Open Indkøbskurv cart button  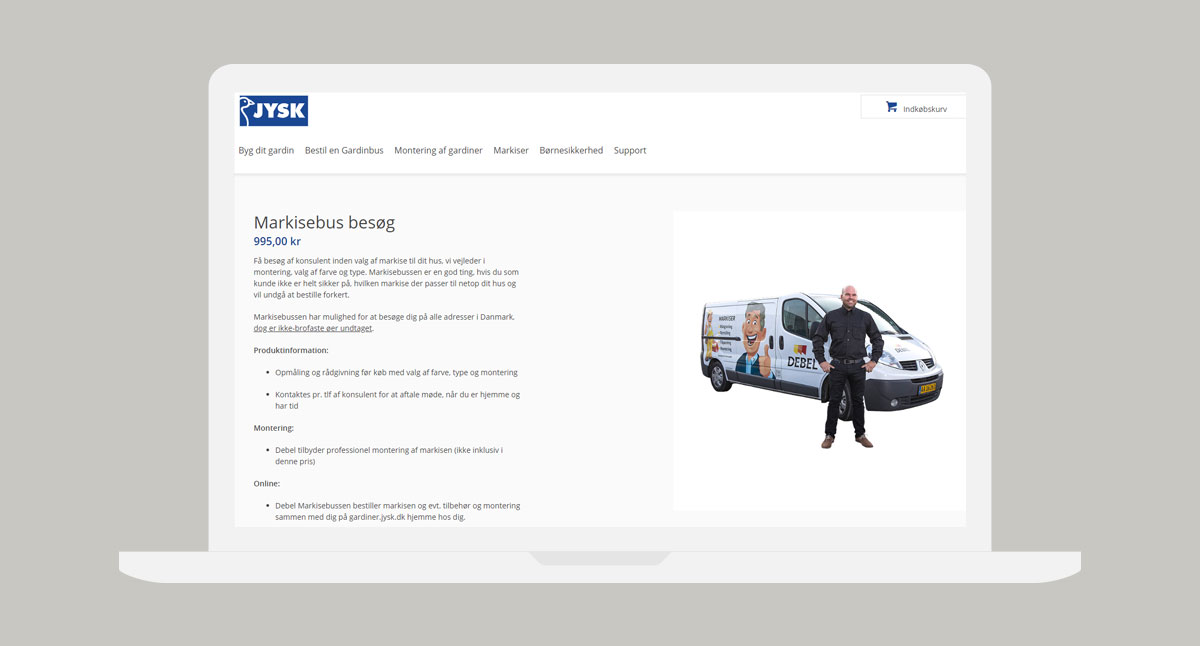pos(913,107)
